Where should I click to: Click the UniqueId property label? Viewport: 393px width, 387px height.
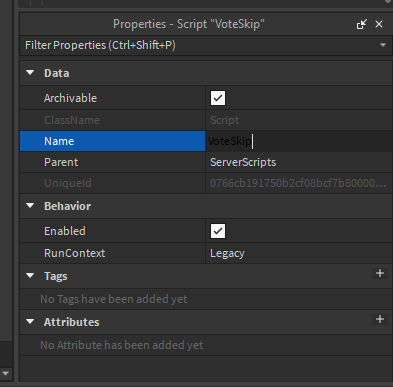[68, 183]
